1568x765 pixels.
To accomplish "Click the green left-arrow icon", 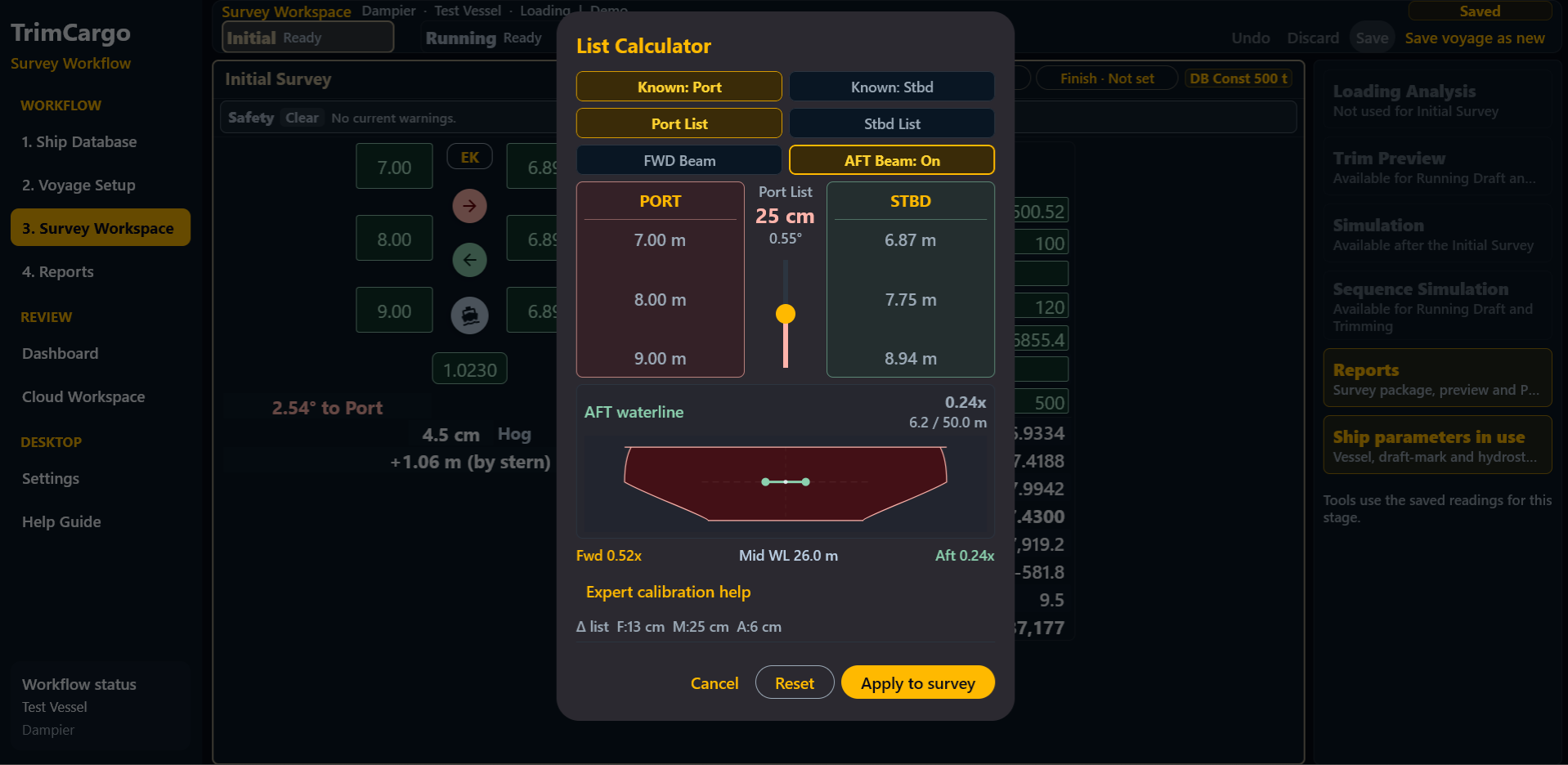I will 469,260.
